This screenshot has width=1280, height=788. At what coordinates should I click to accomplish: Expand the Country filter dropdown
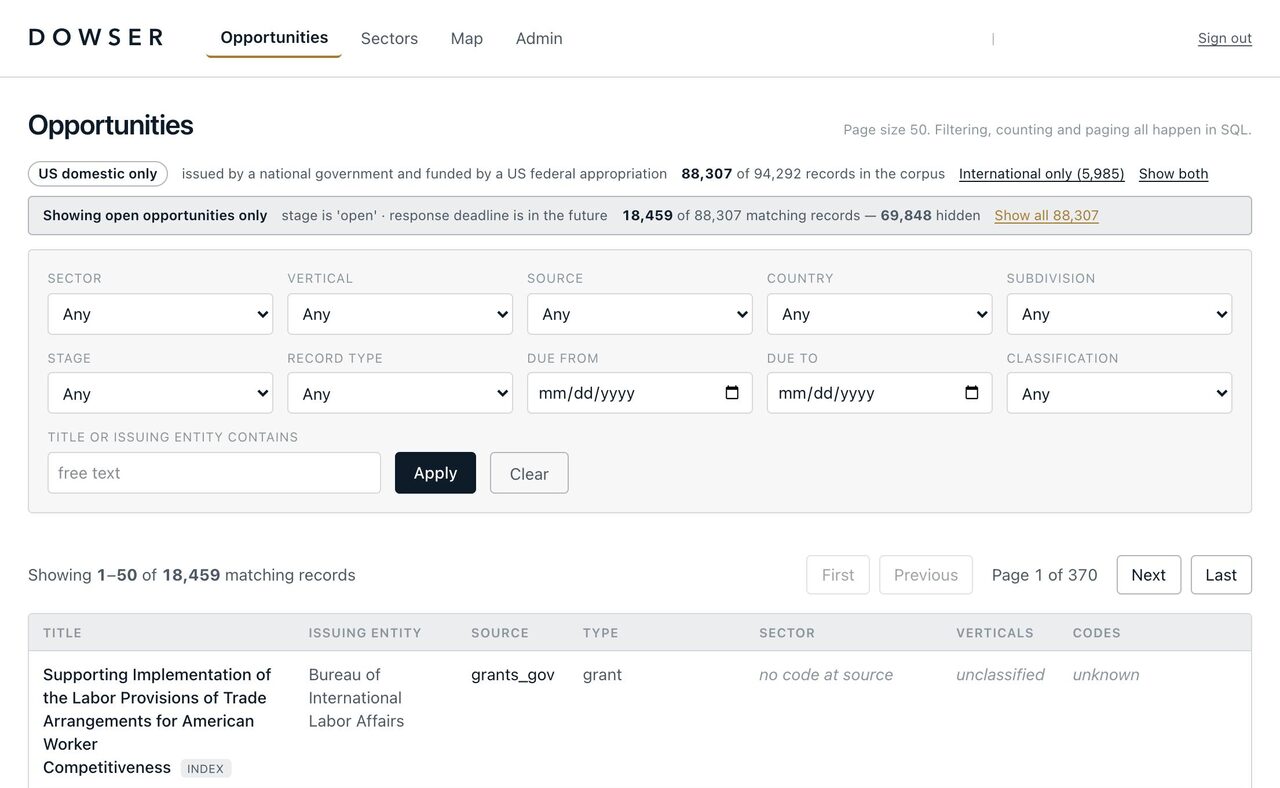(880, 314)
